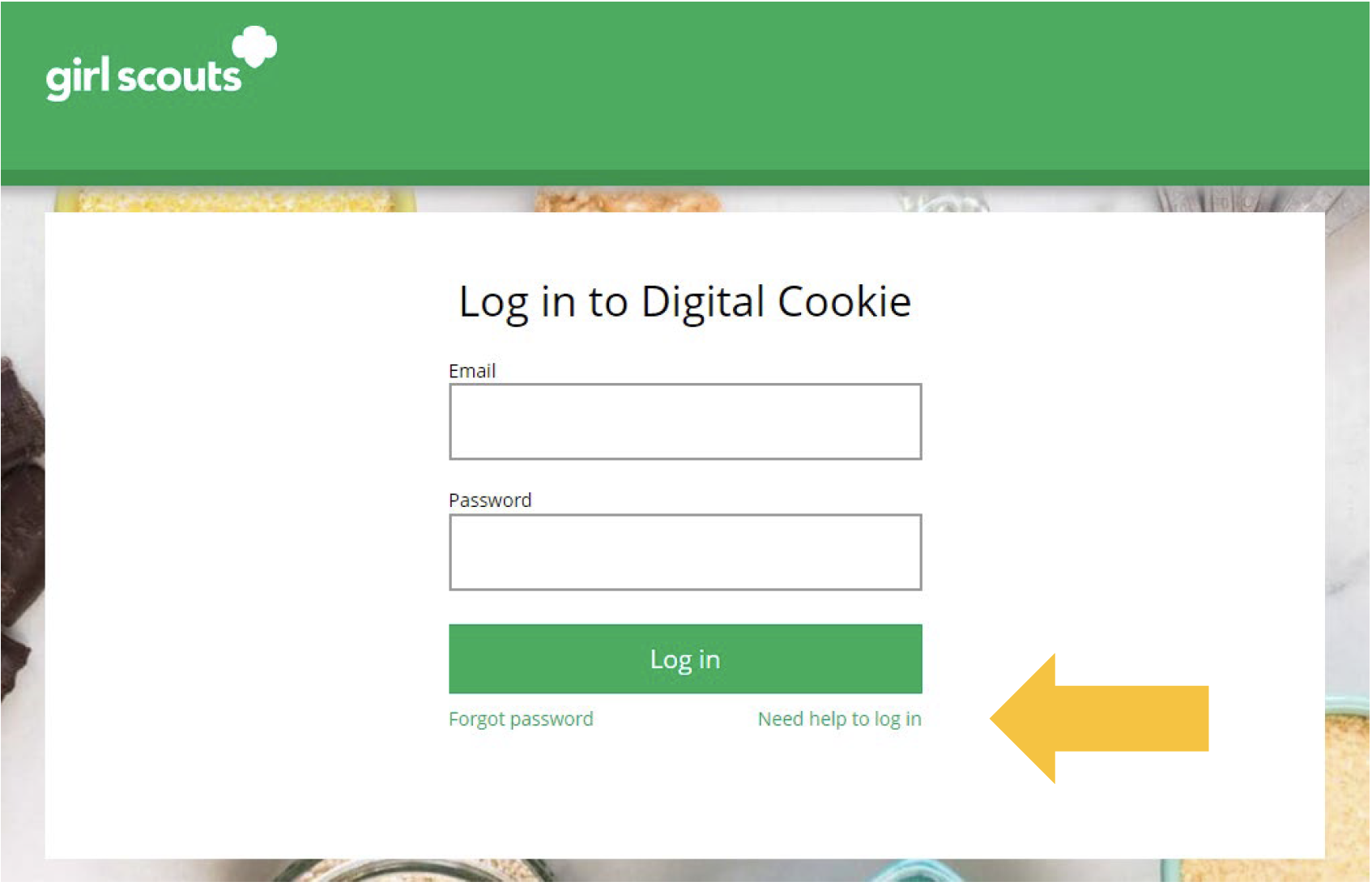Click the green Log in button
The width and height of the screenshot is (1372, 886).
(685, 659)
